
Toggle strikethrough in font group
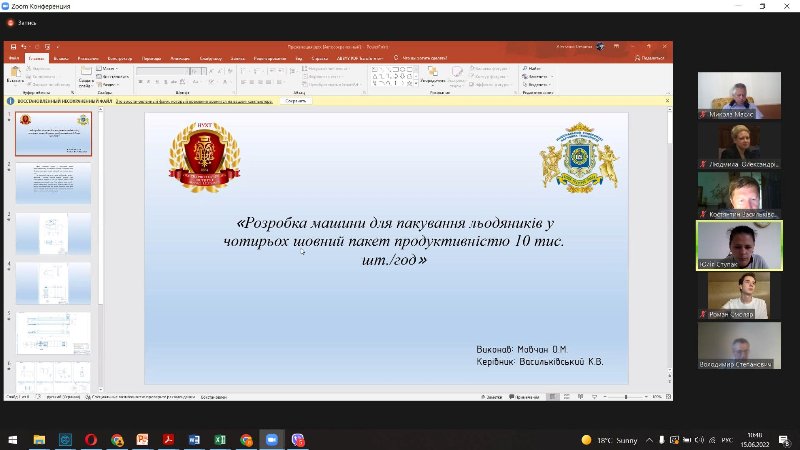(173, 82)
